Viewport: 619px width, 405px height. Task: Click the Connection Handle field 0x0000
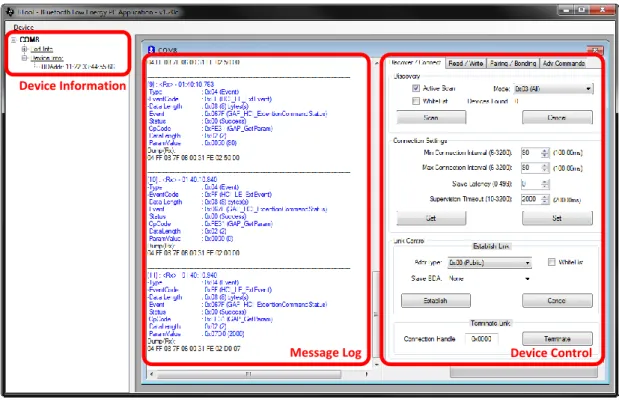pos(481,339)
